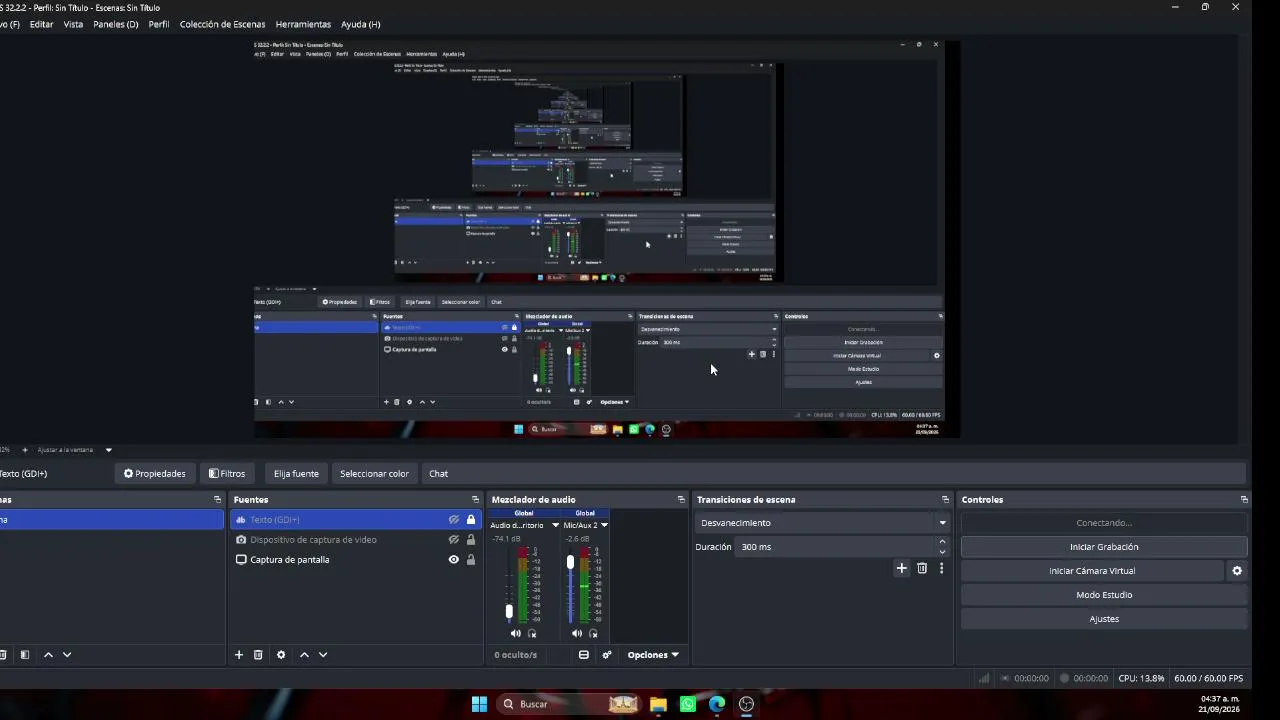The height and width of the screenshot is (720, 1280).
Task: Open the Editar menu
Action: (42, 24)
